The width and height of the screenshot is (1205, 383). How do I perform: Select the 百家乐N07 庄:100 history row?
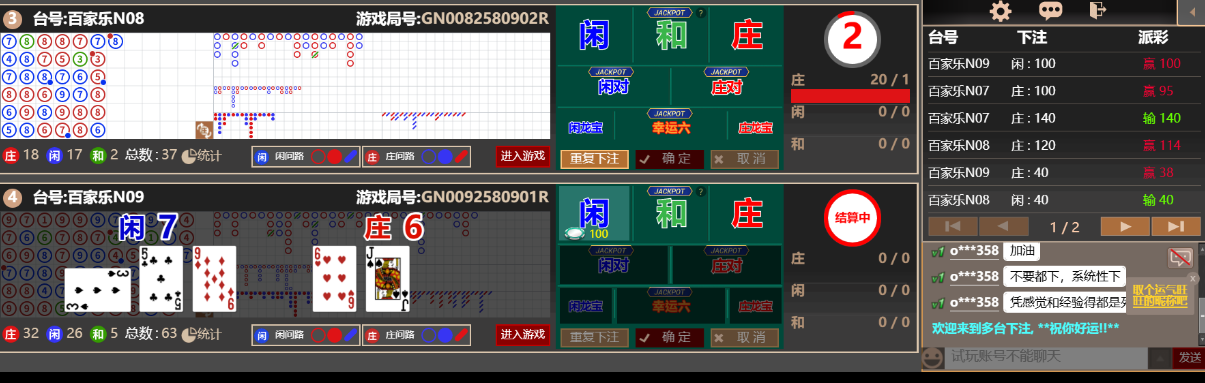1063,90
